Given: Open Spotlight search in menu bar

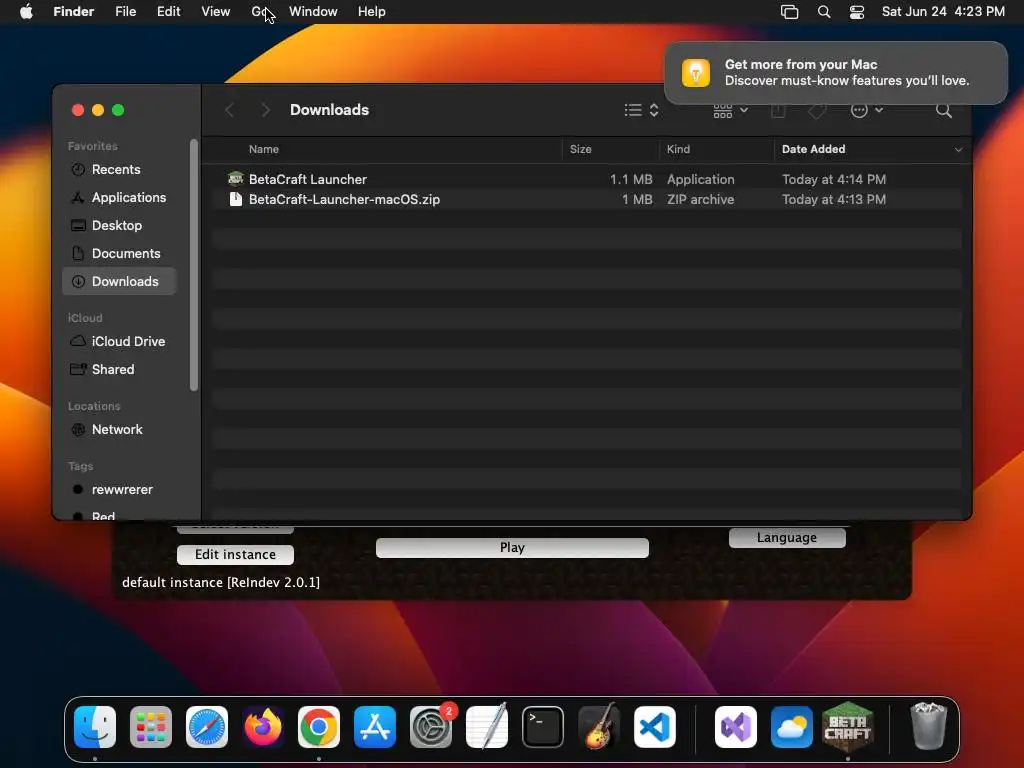Looking at the screenshot, I should [x=824, y=12].
